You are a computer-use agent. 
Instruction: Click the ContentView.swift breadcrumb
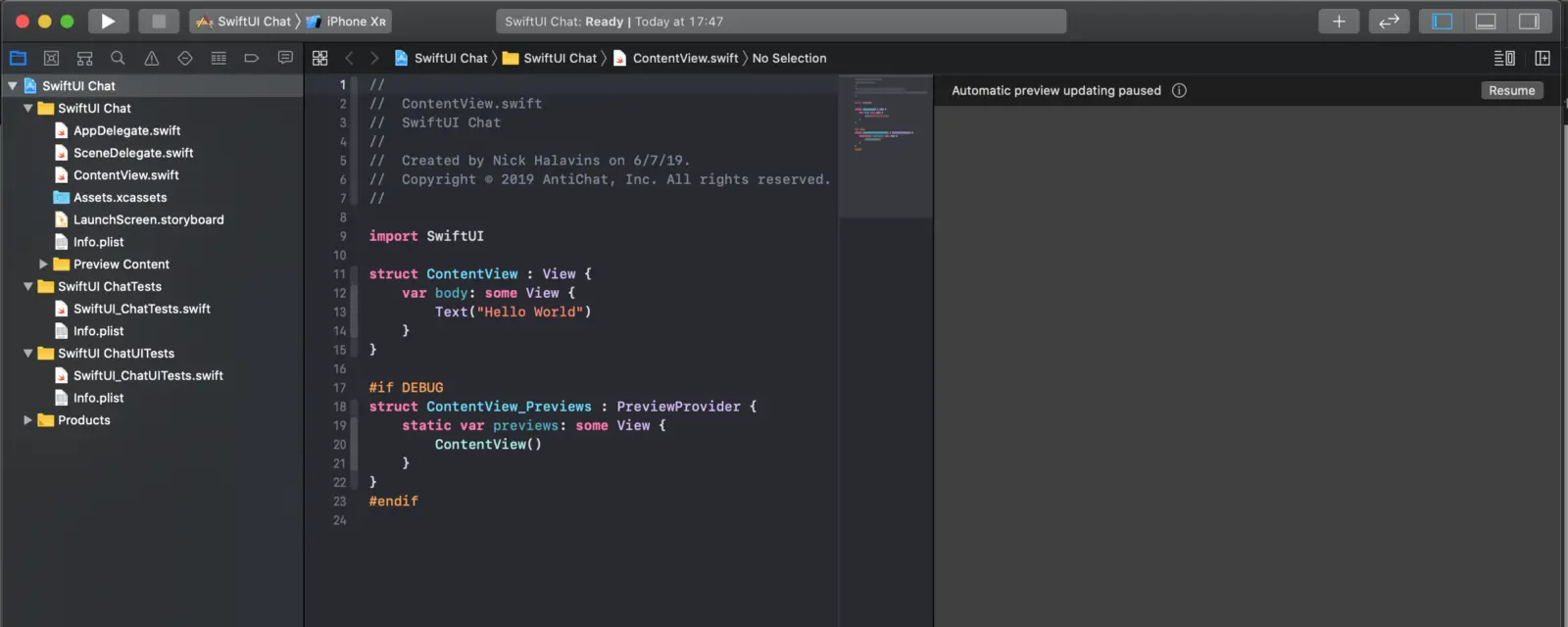click(x=675, y=58)
